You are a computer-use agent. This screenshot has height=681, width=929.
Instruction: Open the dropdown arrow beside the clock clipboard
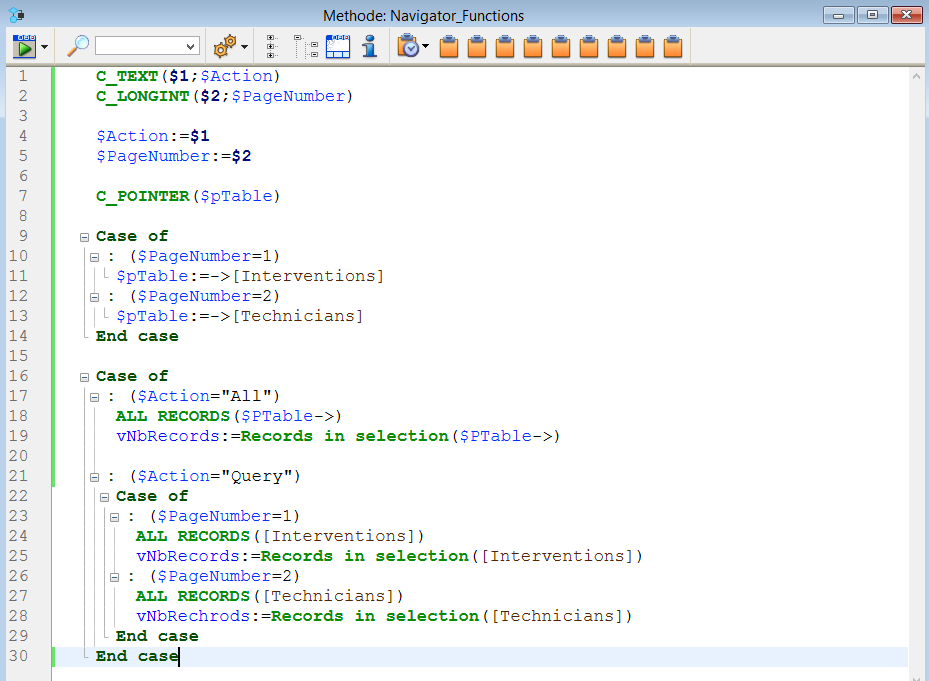[426, 47]
